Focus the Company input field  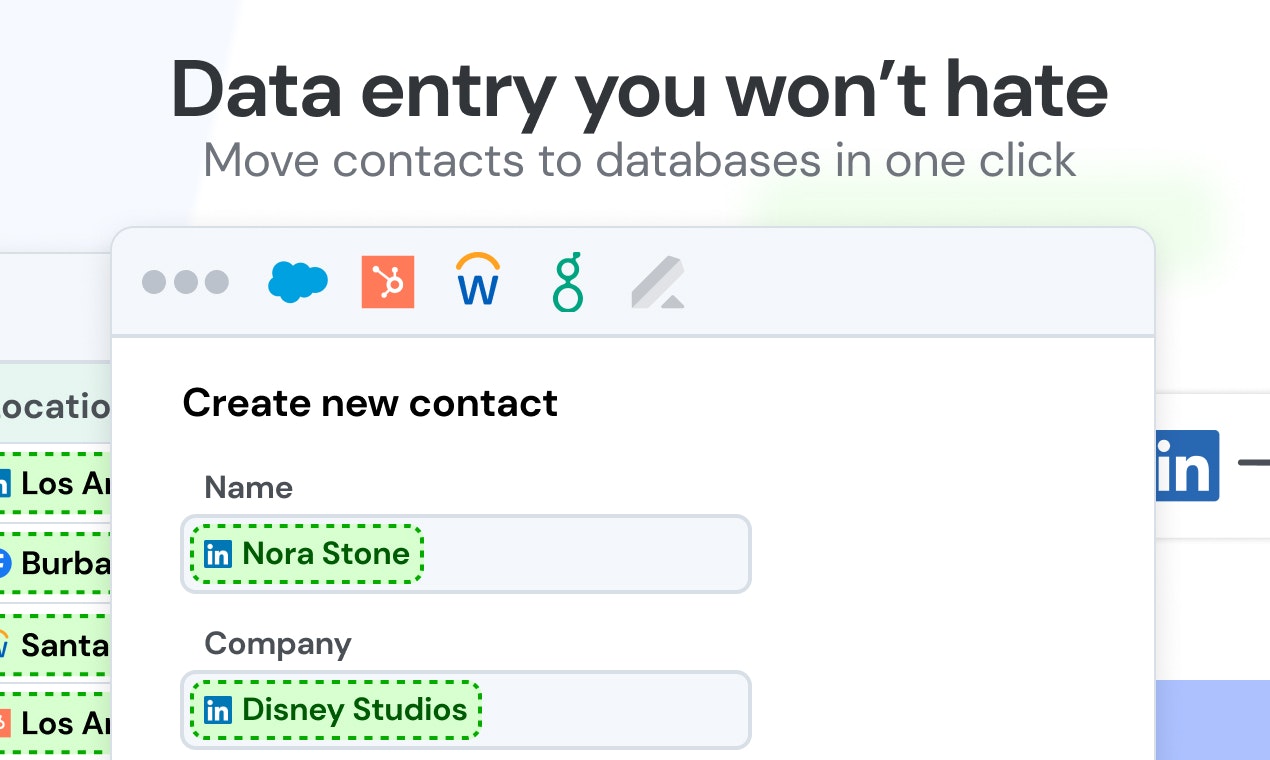(466, 710)
